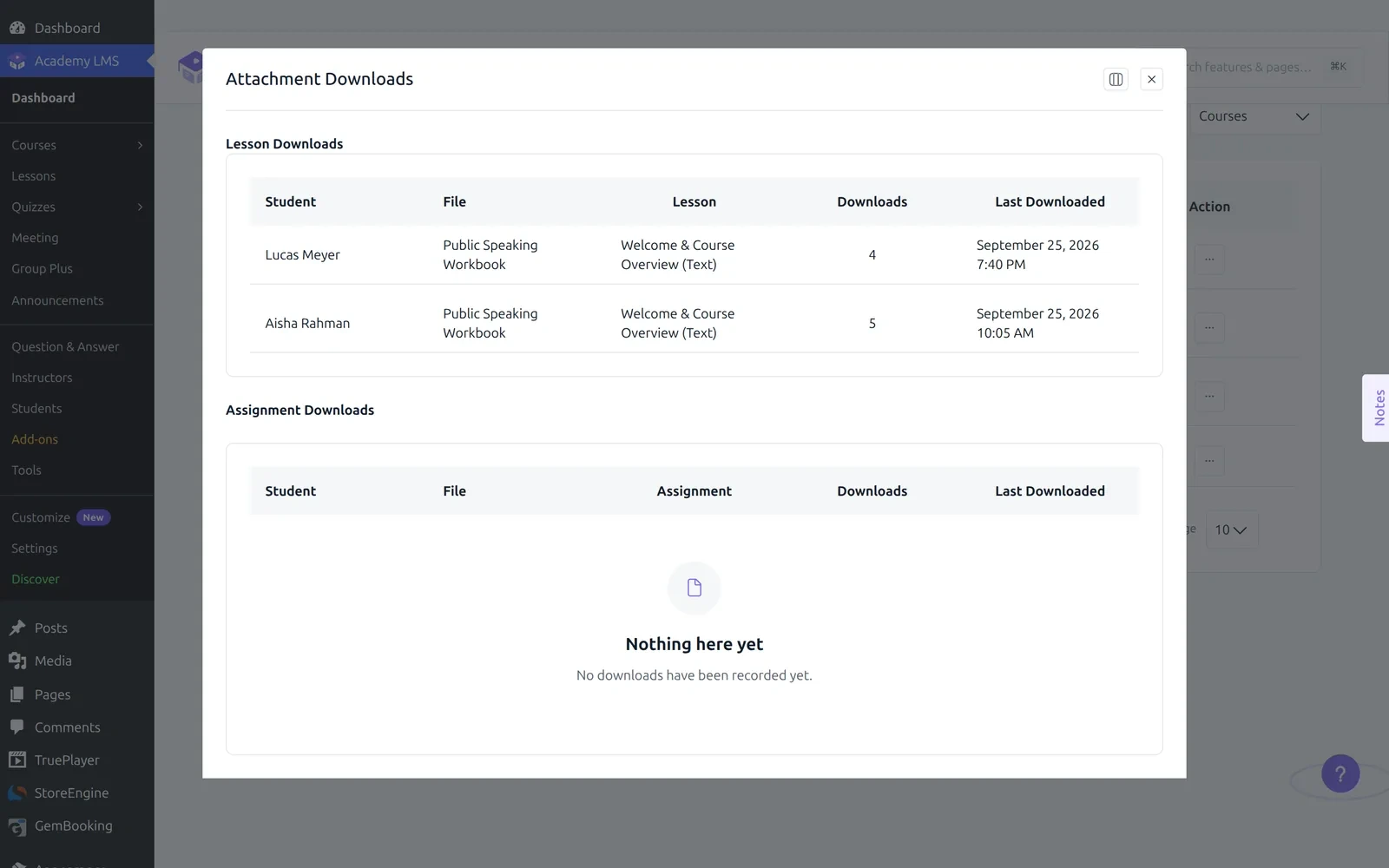
Task: Open the per-page 10 dropdown
Action: 1231,529
